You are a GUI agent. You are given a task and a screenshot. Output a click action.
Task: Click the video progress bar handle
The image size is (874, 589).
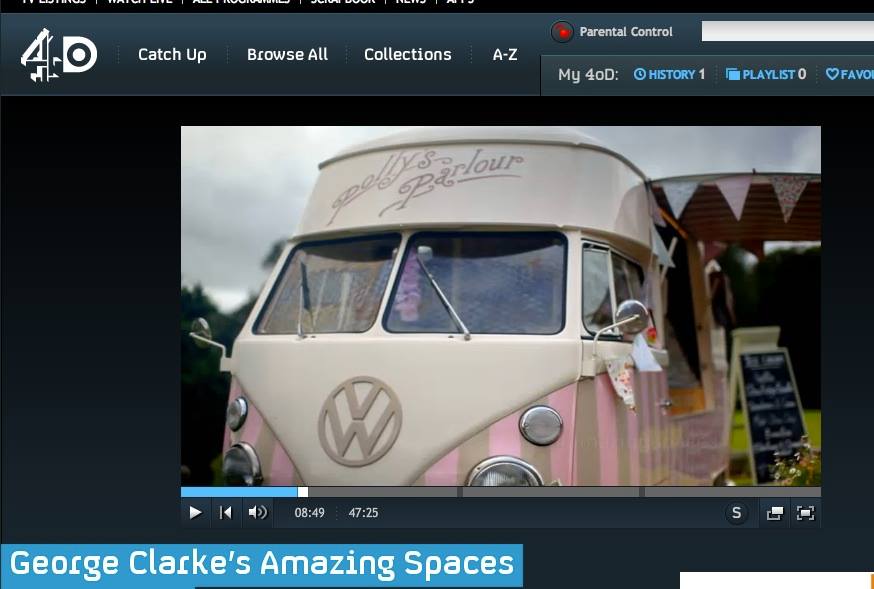(x=303, y=491)
